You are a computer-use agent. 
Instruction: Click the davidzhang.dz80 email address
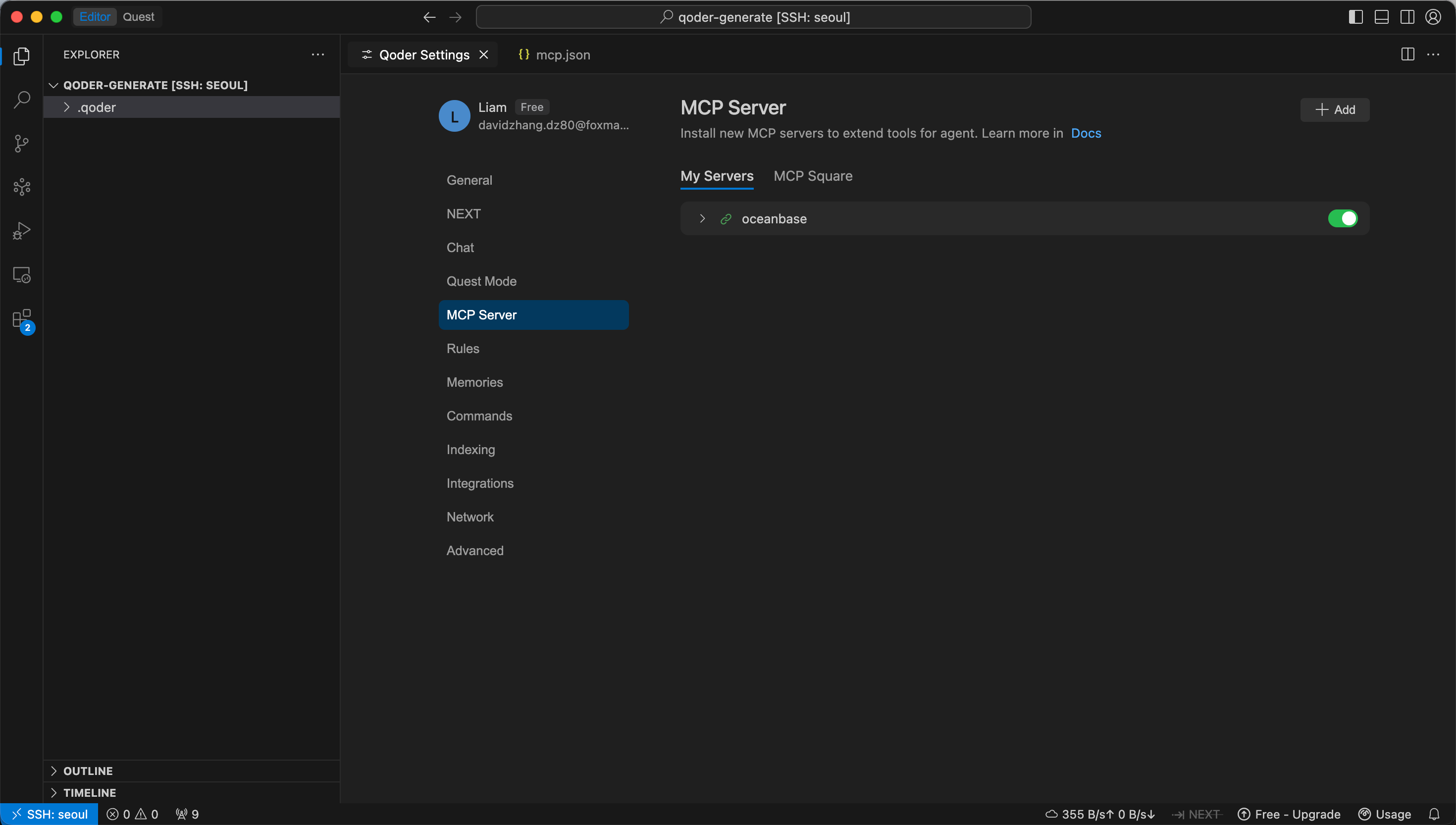point(554,125)
